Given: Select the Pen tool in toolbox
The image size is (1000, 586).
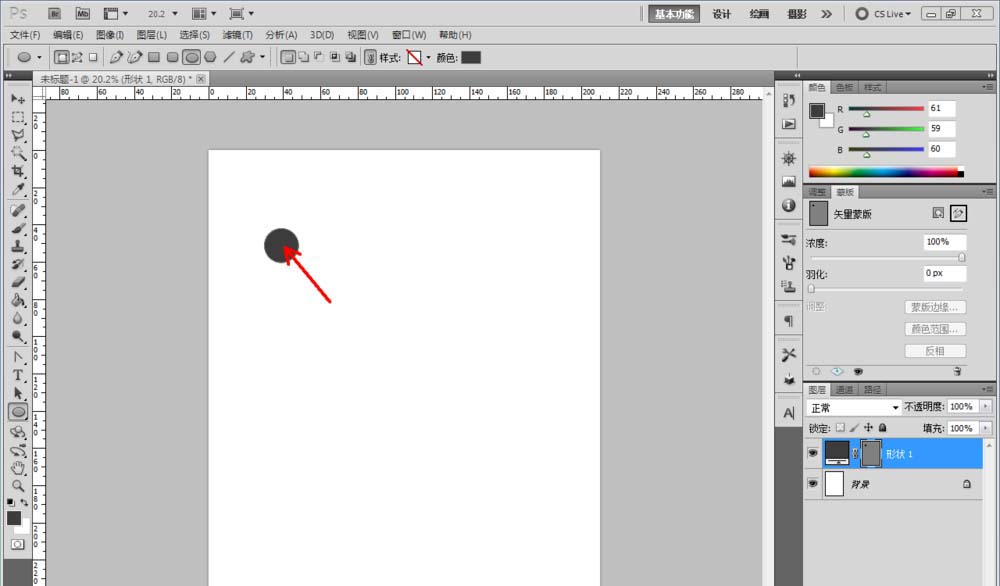Looking at the screenshot, I should coord(18,357).
